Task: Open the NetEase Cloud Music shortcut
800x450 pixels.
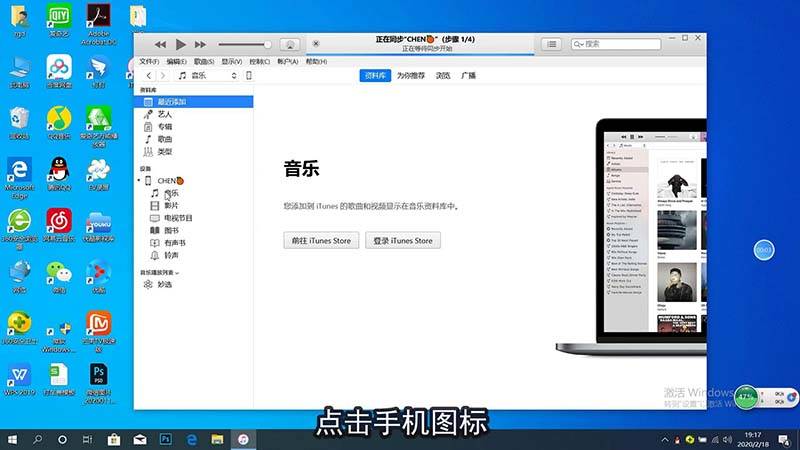Action: (x=59, y=226)
